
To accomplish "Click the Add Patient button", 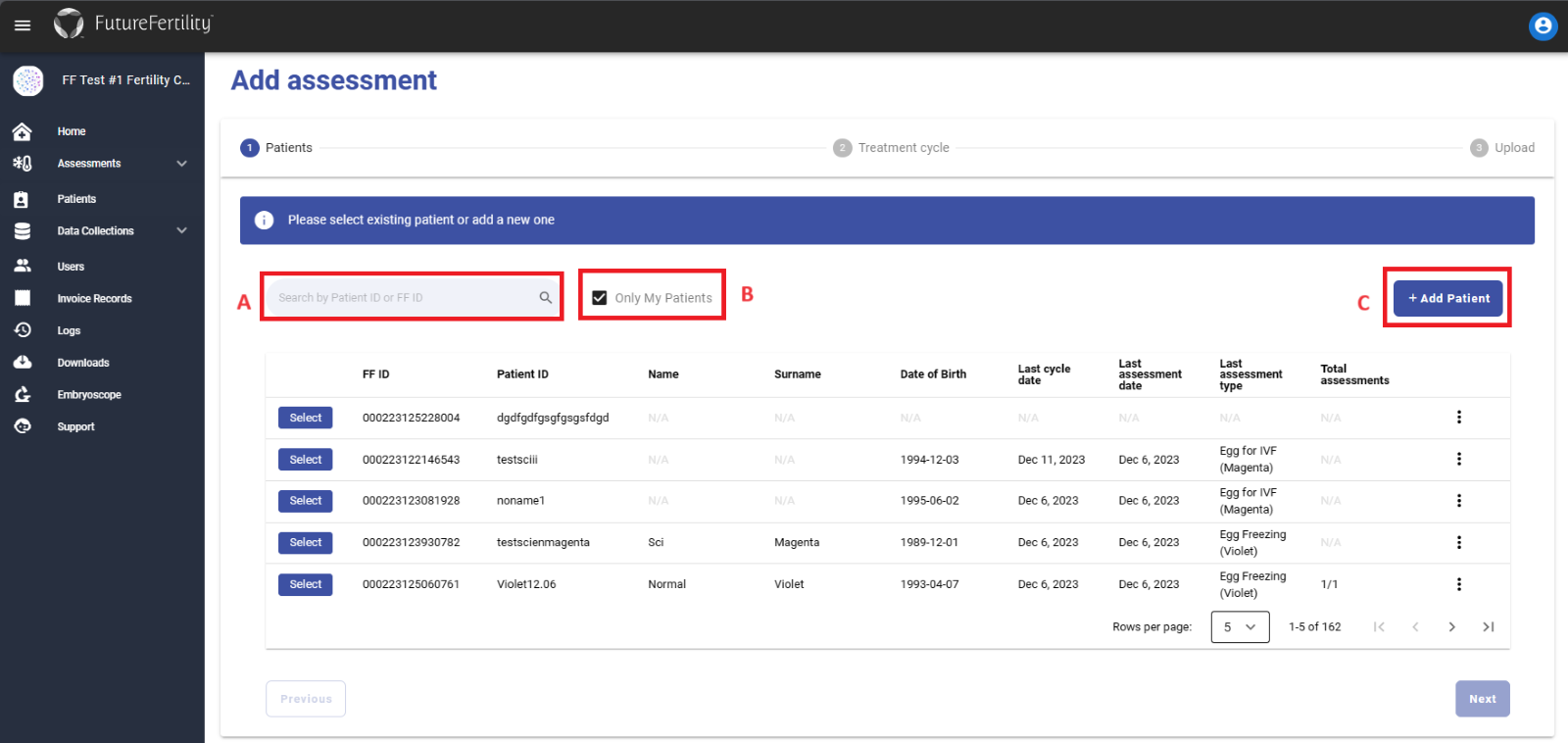I will 1447,298.
